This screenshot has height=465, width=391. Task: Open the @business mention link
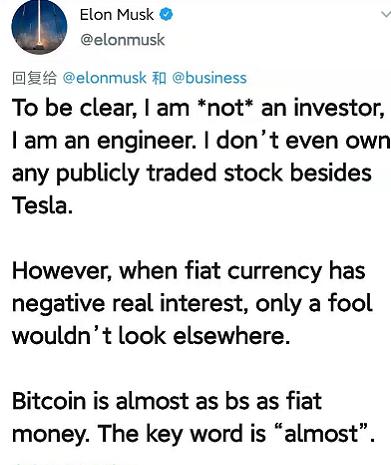tap(209, 78)
